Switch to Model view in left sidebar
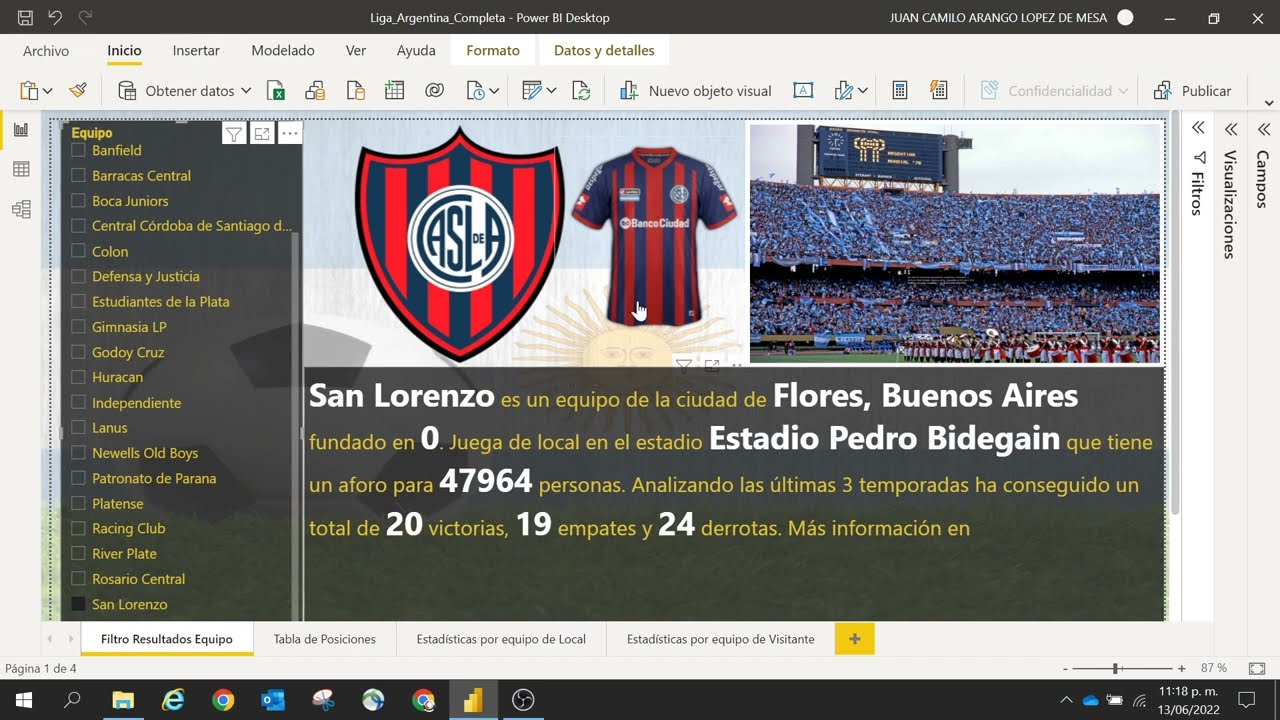 click(21, 209)
